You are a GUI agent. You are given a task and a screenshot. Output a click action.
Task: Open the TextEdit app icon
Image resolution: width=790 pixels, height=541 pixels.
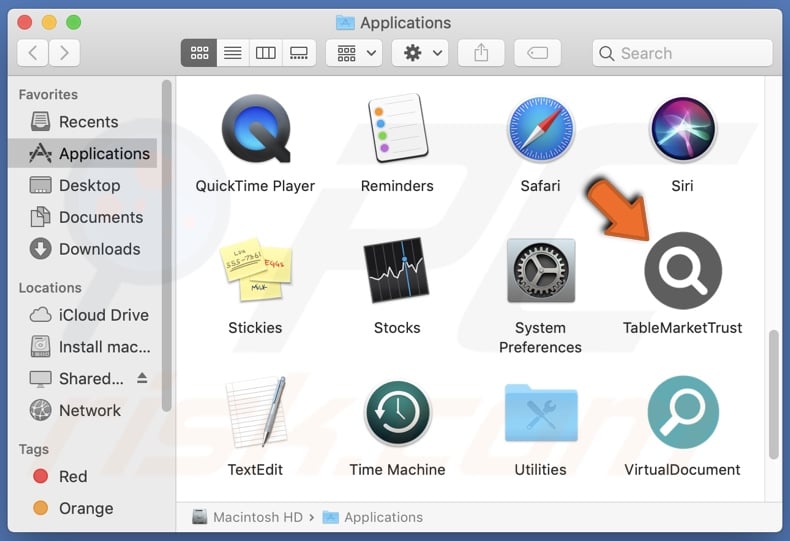pos(256,412)
